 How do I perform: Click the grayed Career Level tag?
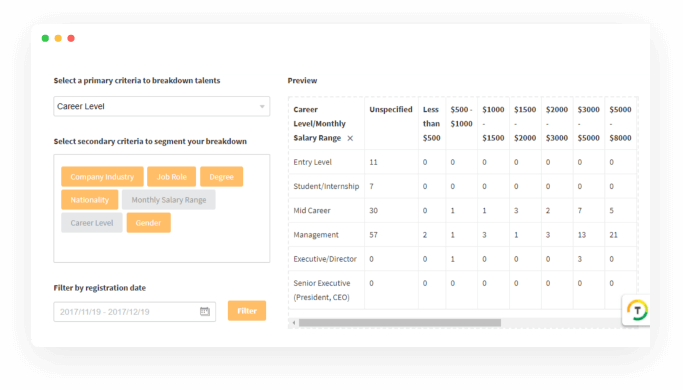point(92,223)
